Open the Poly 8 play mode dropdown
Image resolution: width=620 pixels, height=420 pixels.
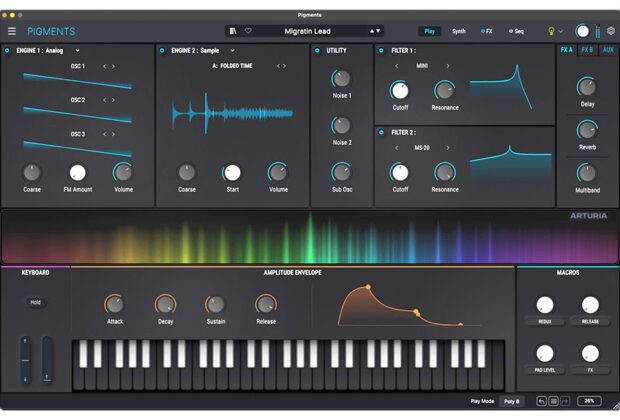pyautogui.click(x=512, y=401)
